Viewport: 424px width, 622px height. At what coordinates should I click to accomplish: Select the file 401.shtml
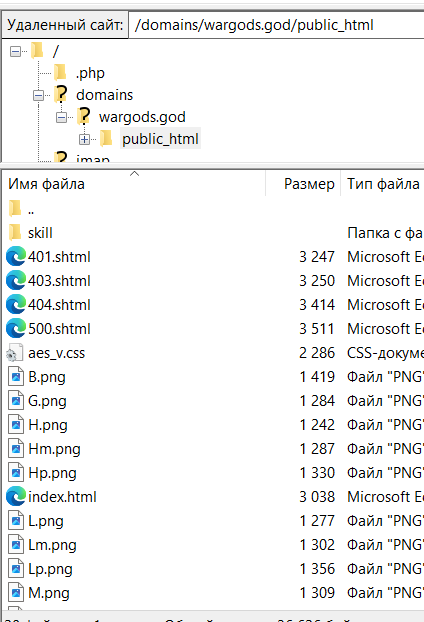(x=59, y=257)
